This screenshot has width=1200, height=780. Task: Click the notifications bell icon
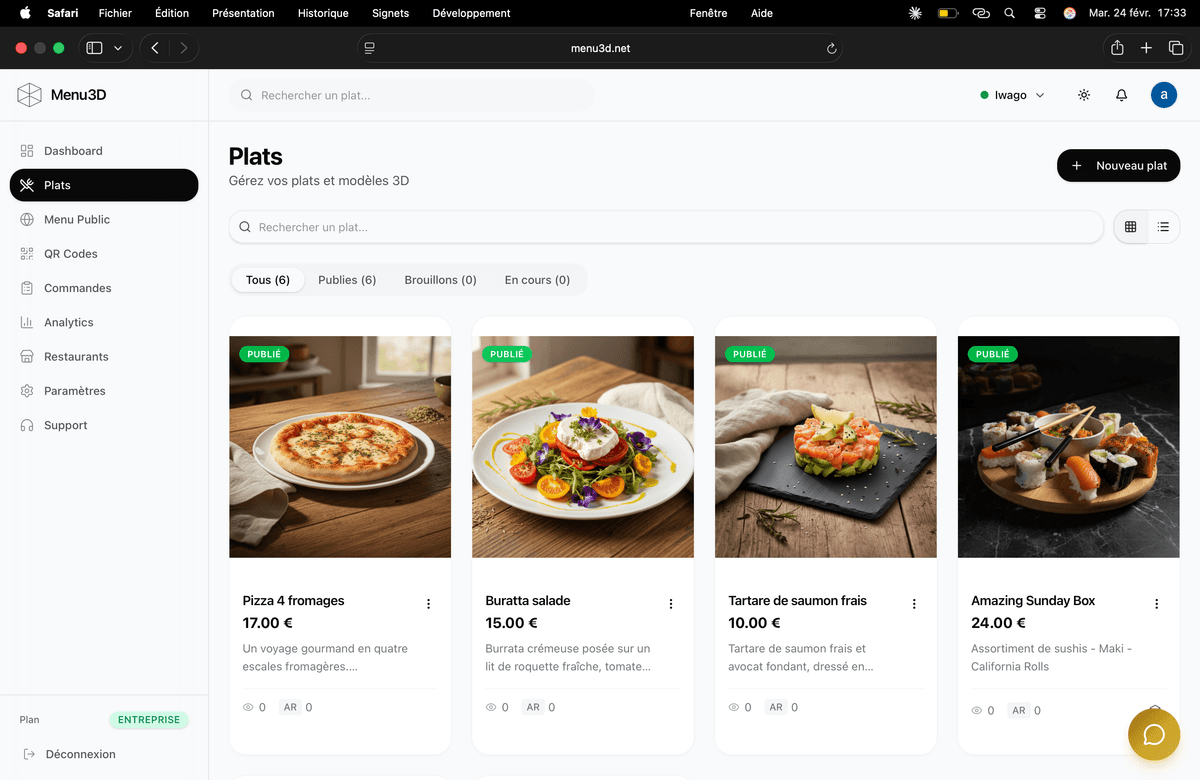tap(1121, 95)
